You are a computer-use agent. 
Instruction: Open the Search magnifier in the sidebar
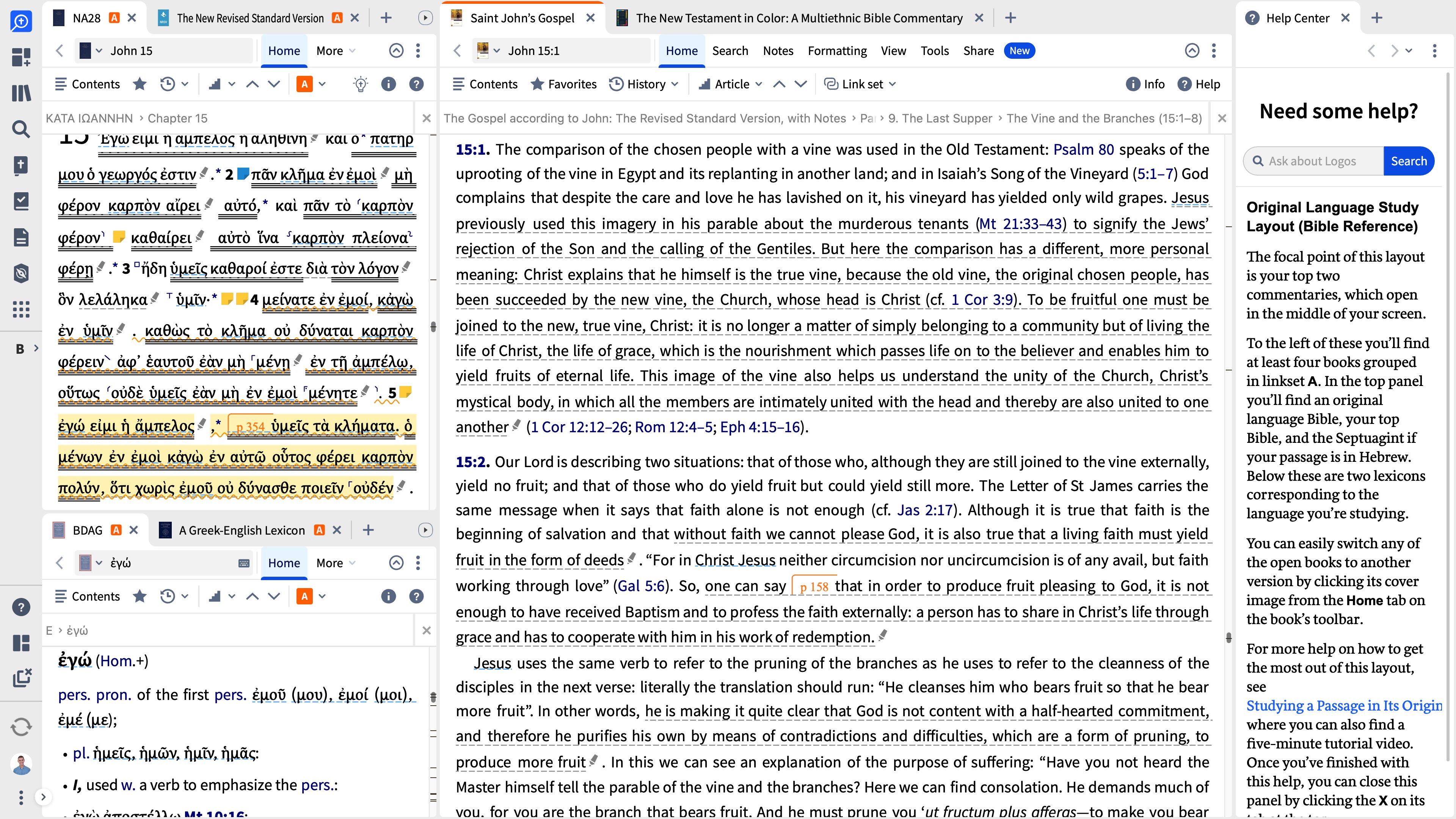pyautogui.click(x=21, y=129)
